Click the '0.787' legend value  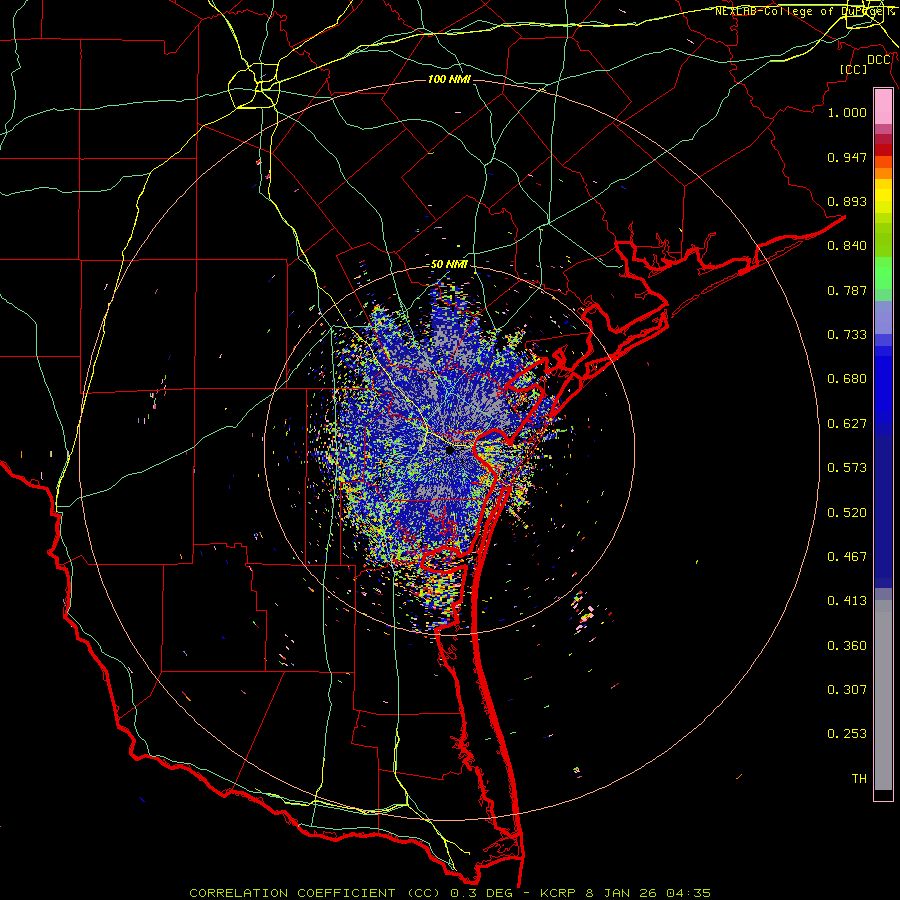(847, 290)
